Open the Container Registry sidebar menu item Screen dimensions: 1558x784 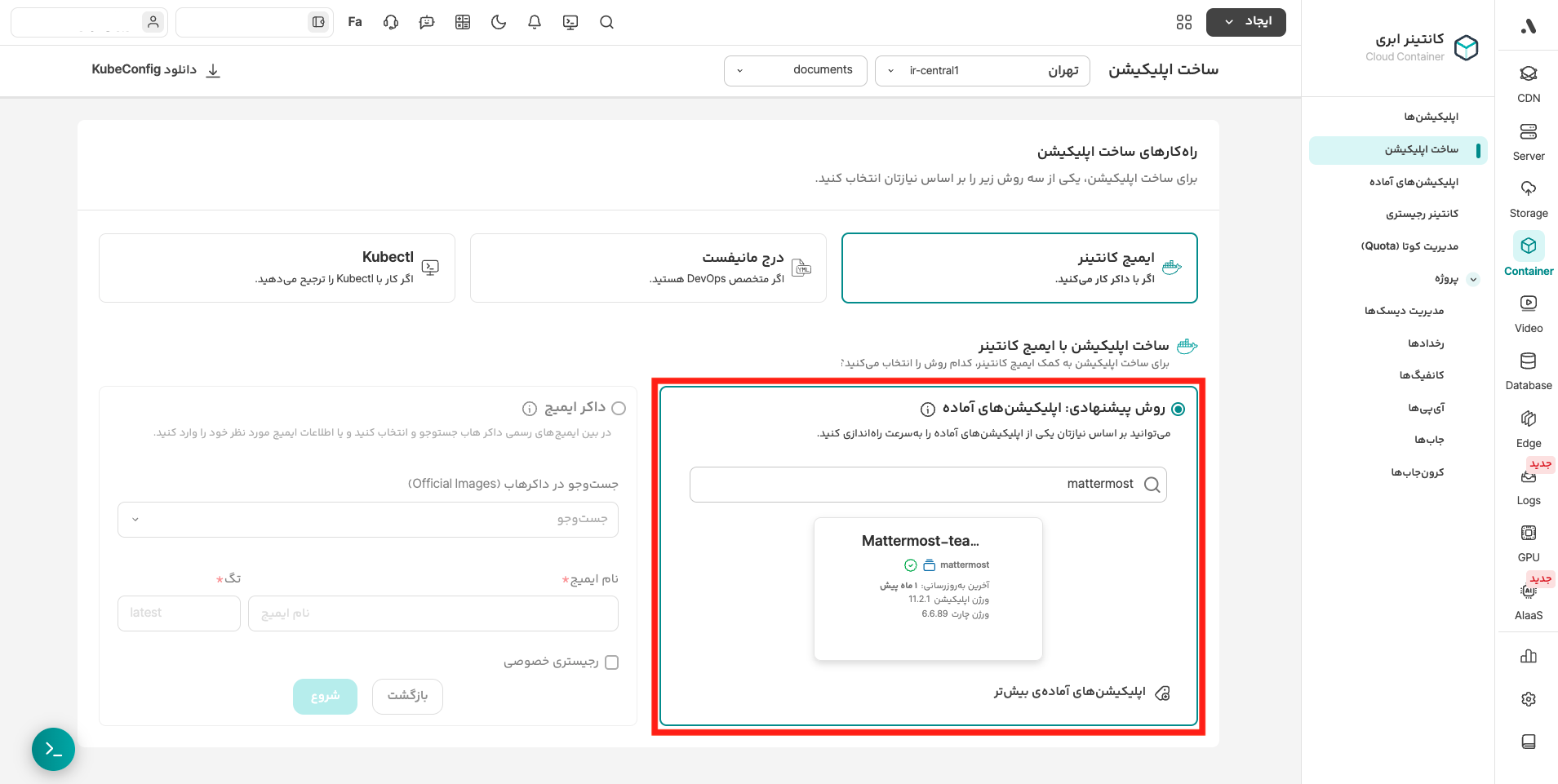pos(1422,214)
